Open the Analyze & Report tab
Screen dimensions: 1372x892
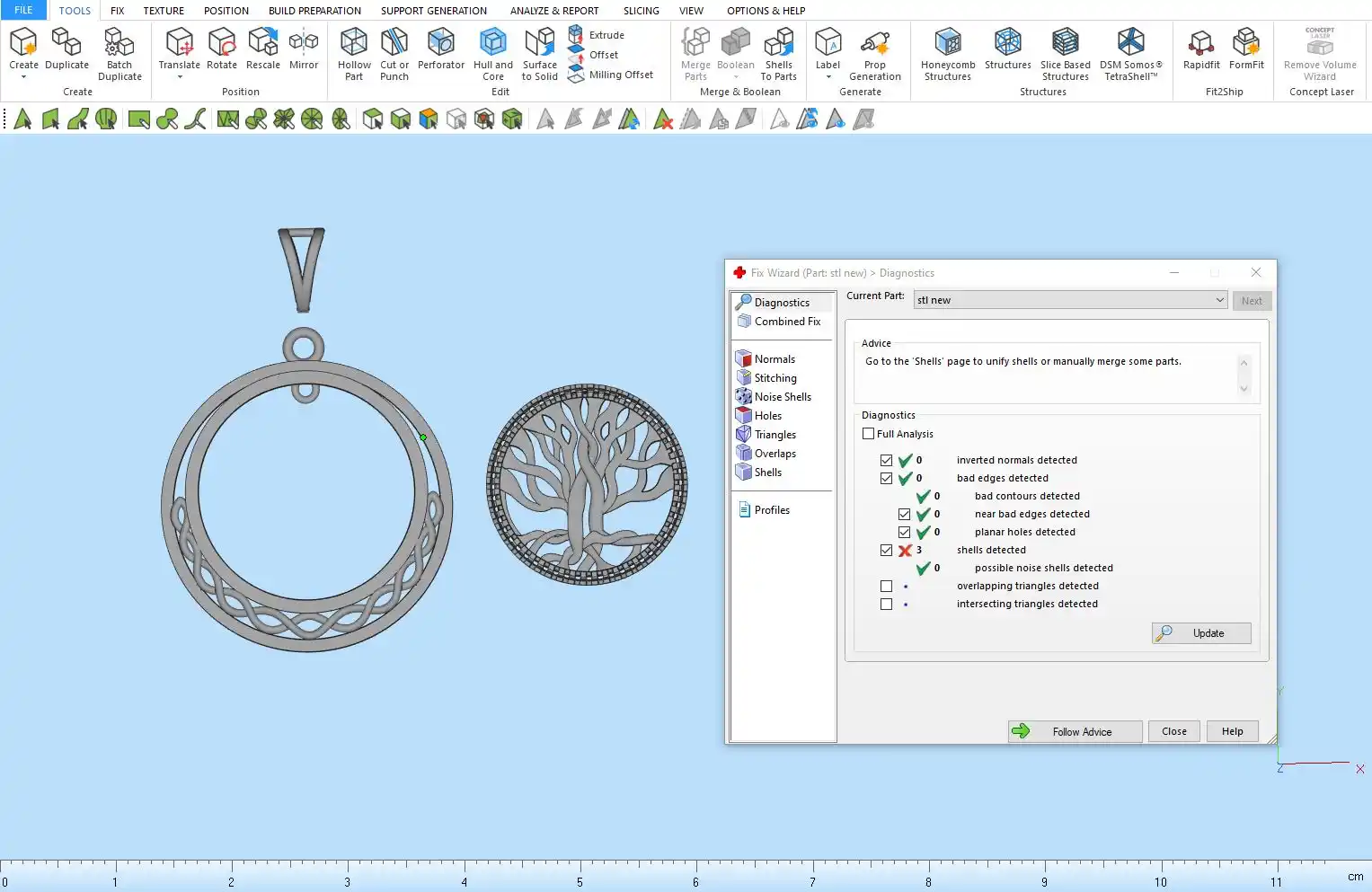[x=553, y=11]
